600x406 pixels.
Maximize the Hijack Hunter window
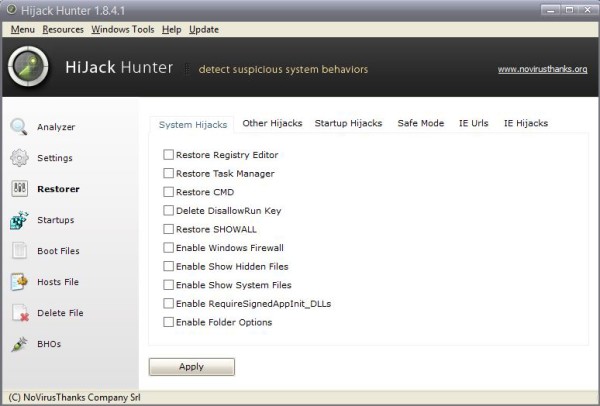pos(569,10)
